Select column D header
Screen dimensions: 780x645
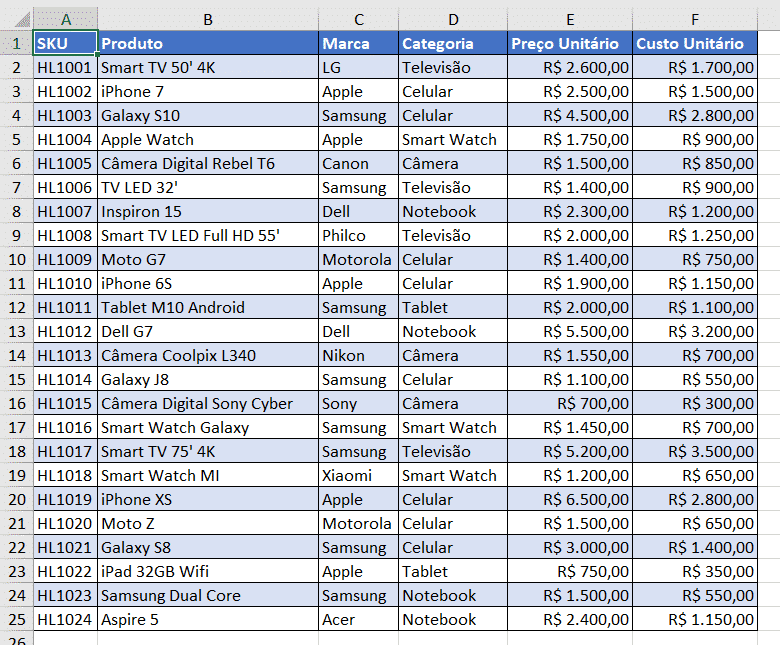click(x=453, y=19)
